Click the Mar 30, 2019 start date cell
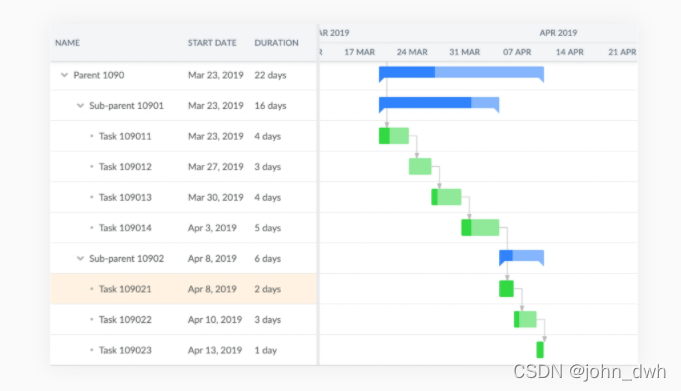Image resolution: width=681 pixels, height=391 pixels. pyautogui.click(x=215, y=198)
